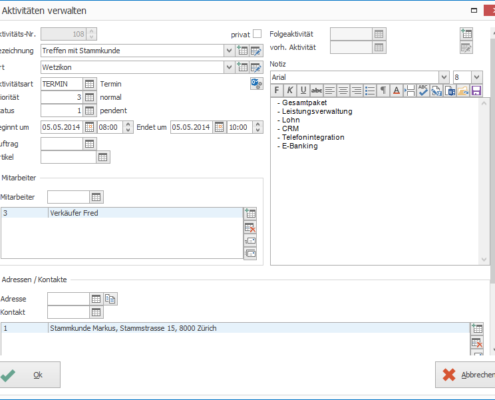The height and width of the screenshot is (400, 495).
Task: Open lookup for Artikel field
Action: click(x=103, y=157)
